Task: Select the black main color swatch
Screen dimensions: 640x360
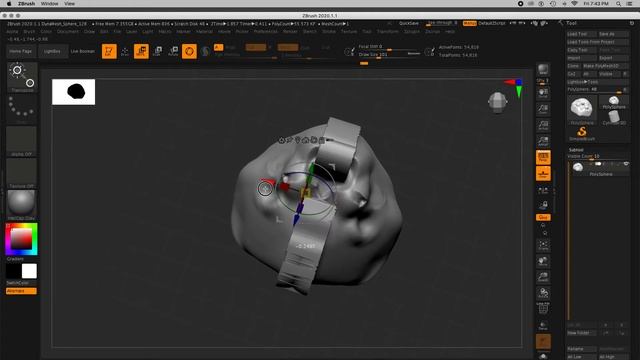Action: [13, 271]
